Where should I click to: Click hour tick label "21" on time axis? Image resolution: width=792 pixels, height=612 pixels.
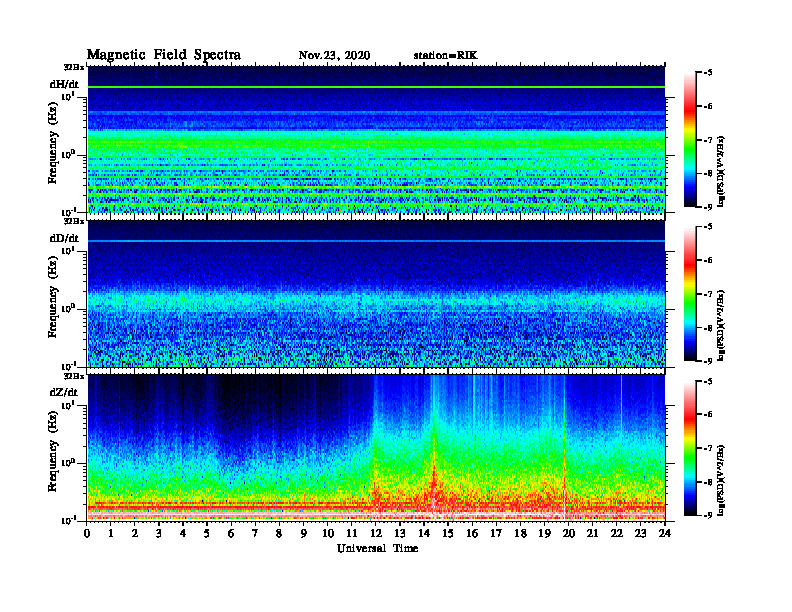point(592,533)
